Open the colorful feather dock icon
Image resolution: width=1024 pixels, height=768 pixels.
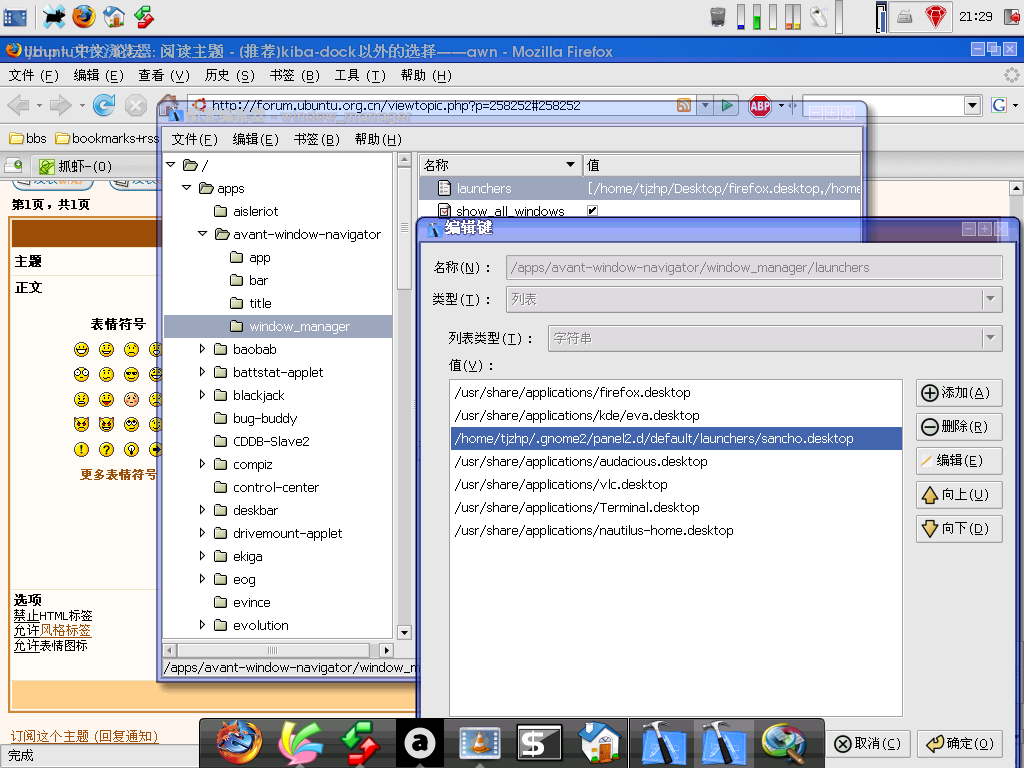tap(300, 743)
